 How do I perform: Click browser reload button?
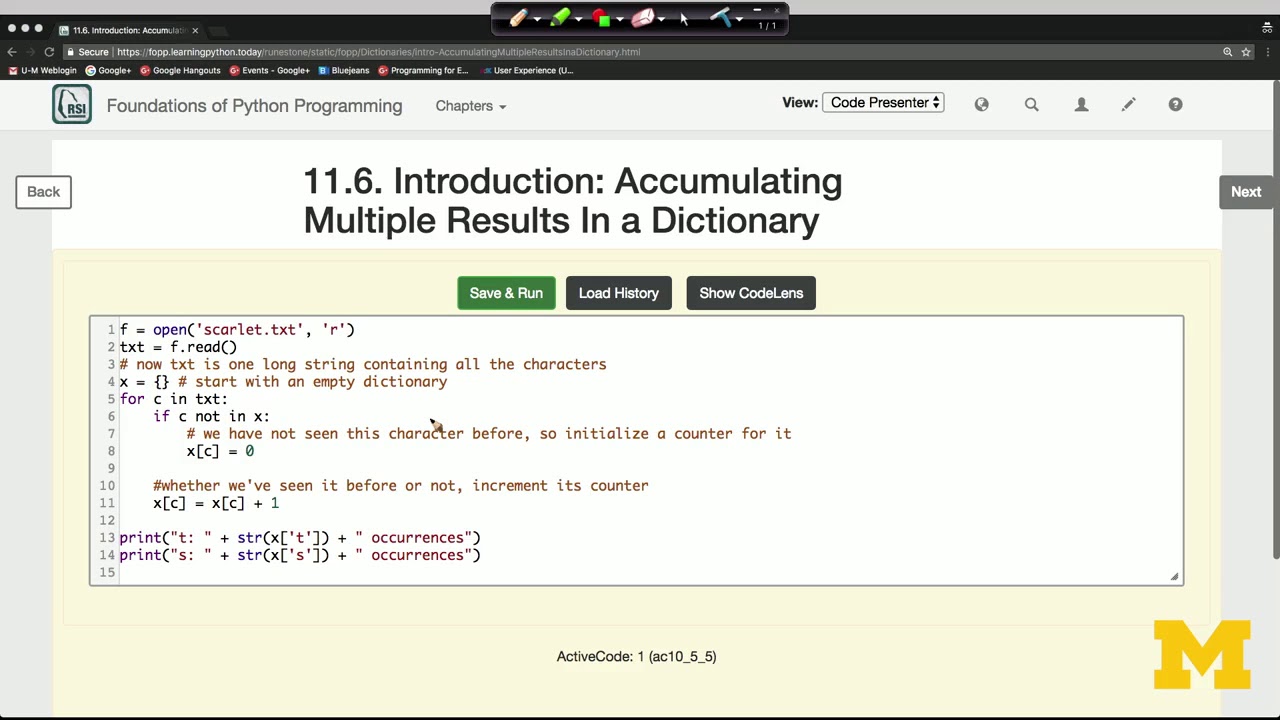[x=49, y=52]
